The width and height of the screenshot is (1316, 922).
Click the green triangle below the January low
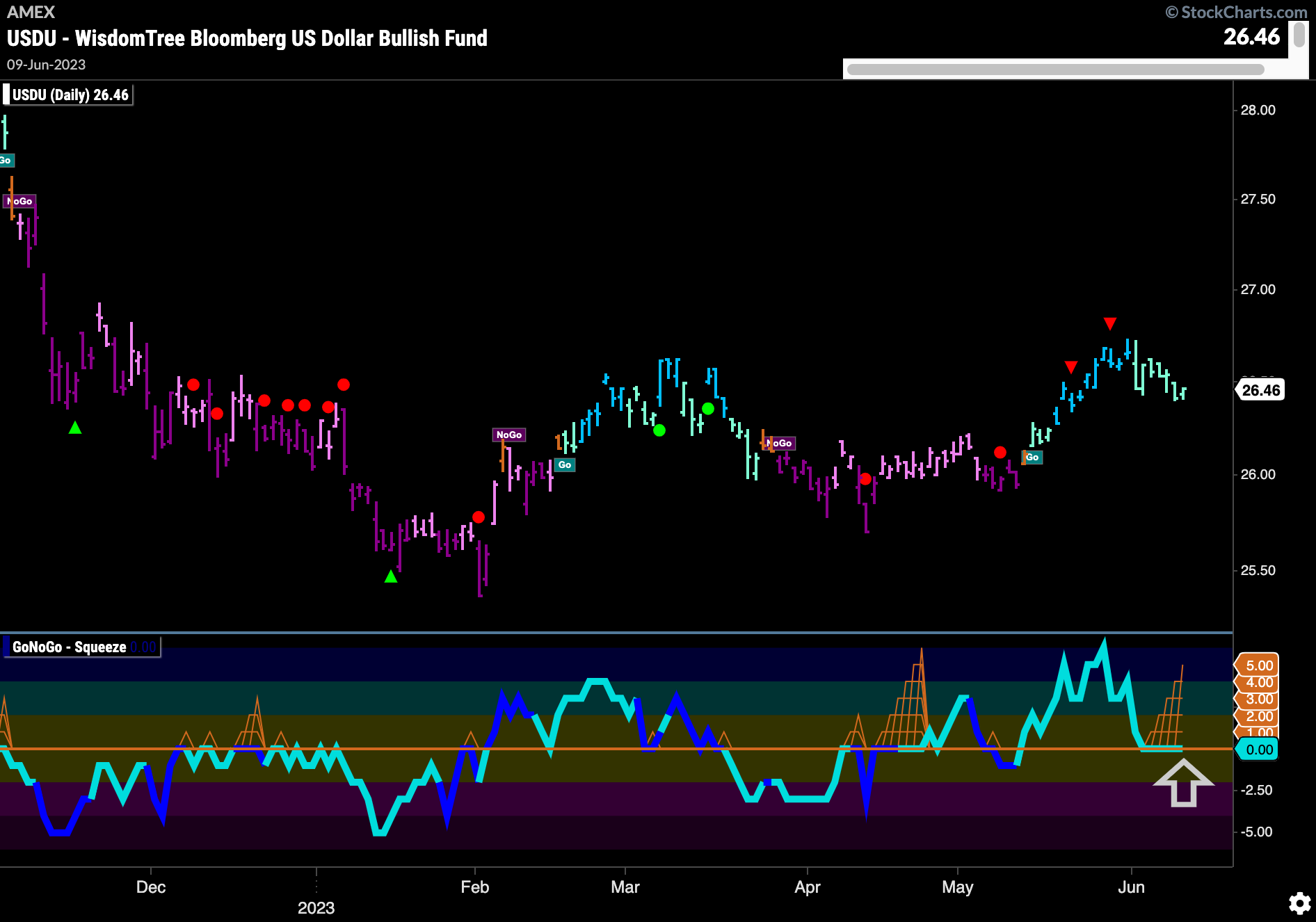pos(391,576)
